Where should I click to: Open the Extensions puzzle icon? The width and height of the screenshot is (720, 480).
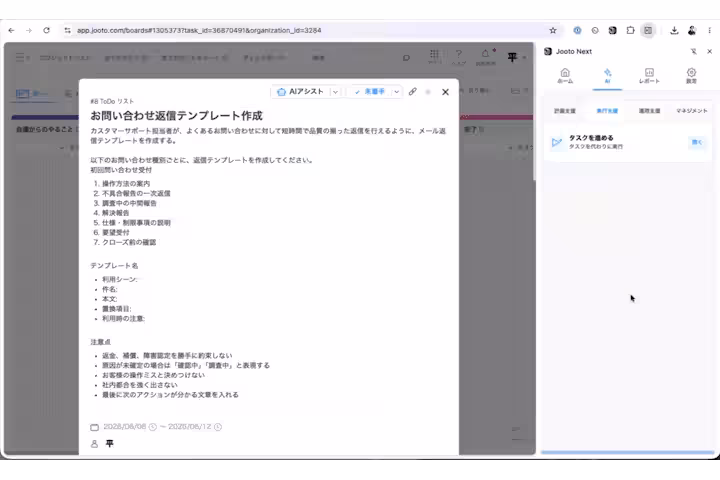tap(630, 30)
